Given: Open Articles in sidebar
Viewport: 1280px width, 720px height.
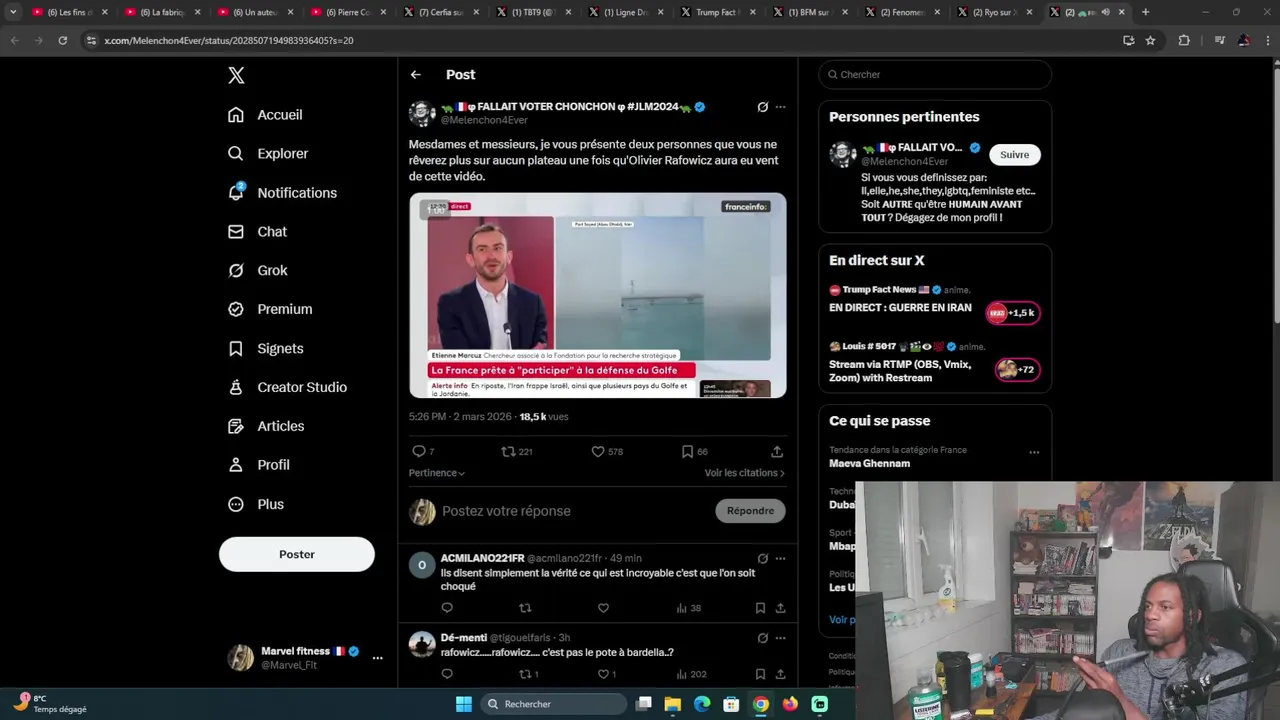Looking at the screenshot, I should coord(266,426).
